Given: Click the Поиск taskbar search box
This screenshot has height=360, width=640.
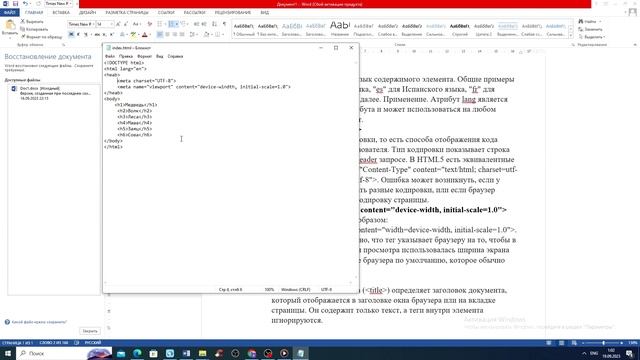Looking at the screenshot, I should [64, 353].
